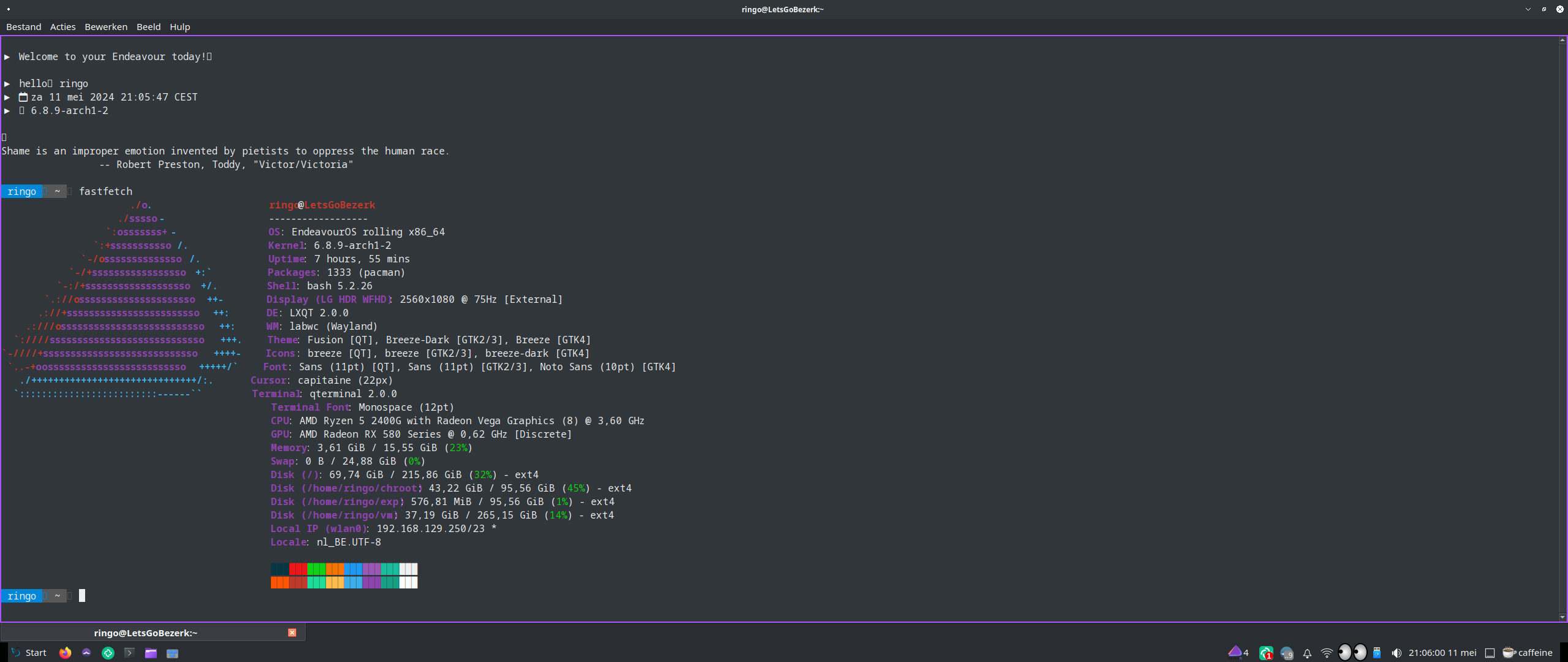Click the DE 'LXQT 2.0.0' line
The height and width of the screenshot is (662, 1568).
pyautogui.click(x=307, y=313)
